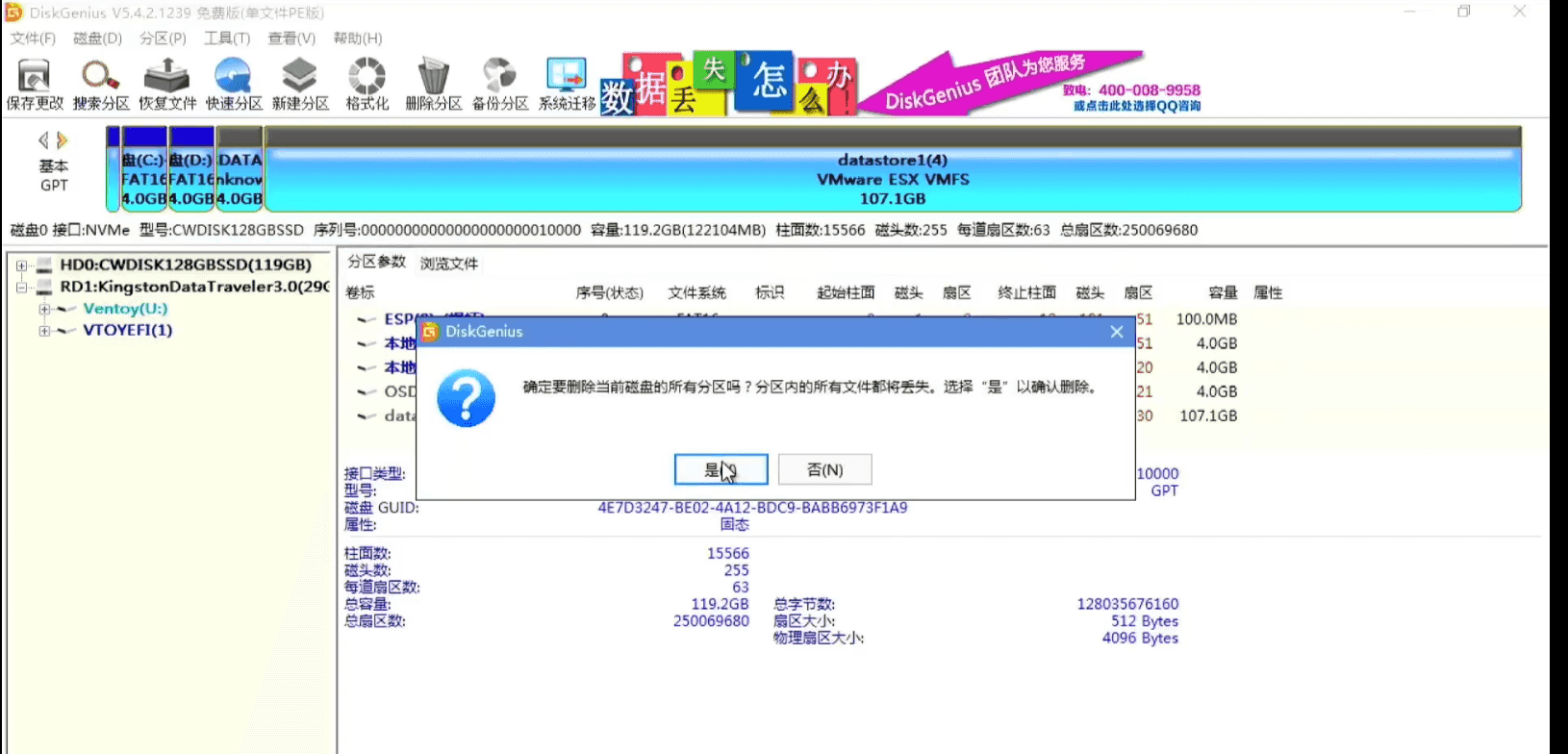
Task: Open the 分区(P) menu
Action: point(163,38)
